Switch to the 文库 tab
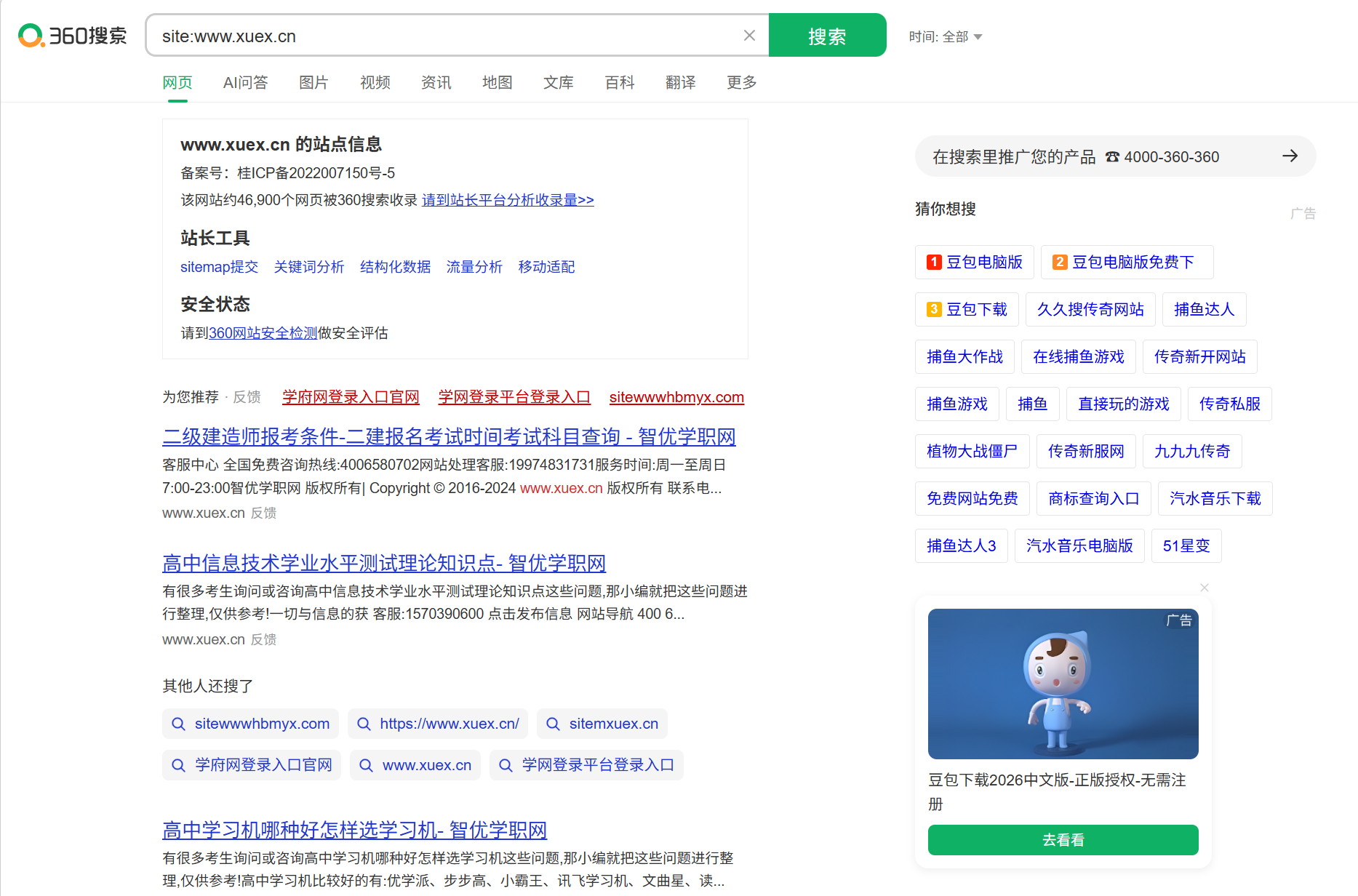 (559, 83)
